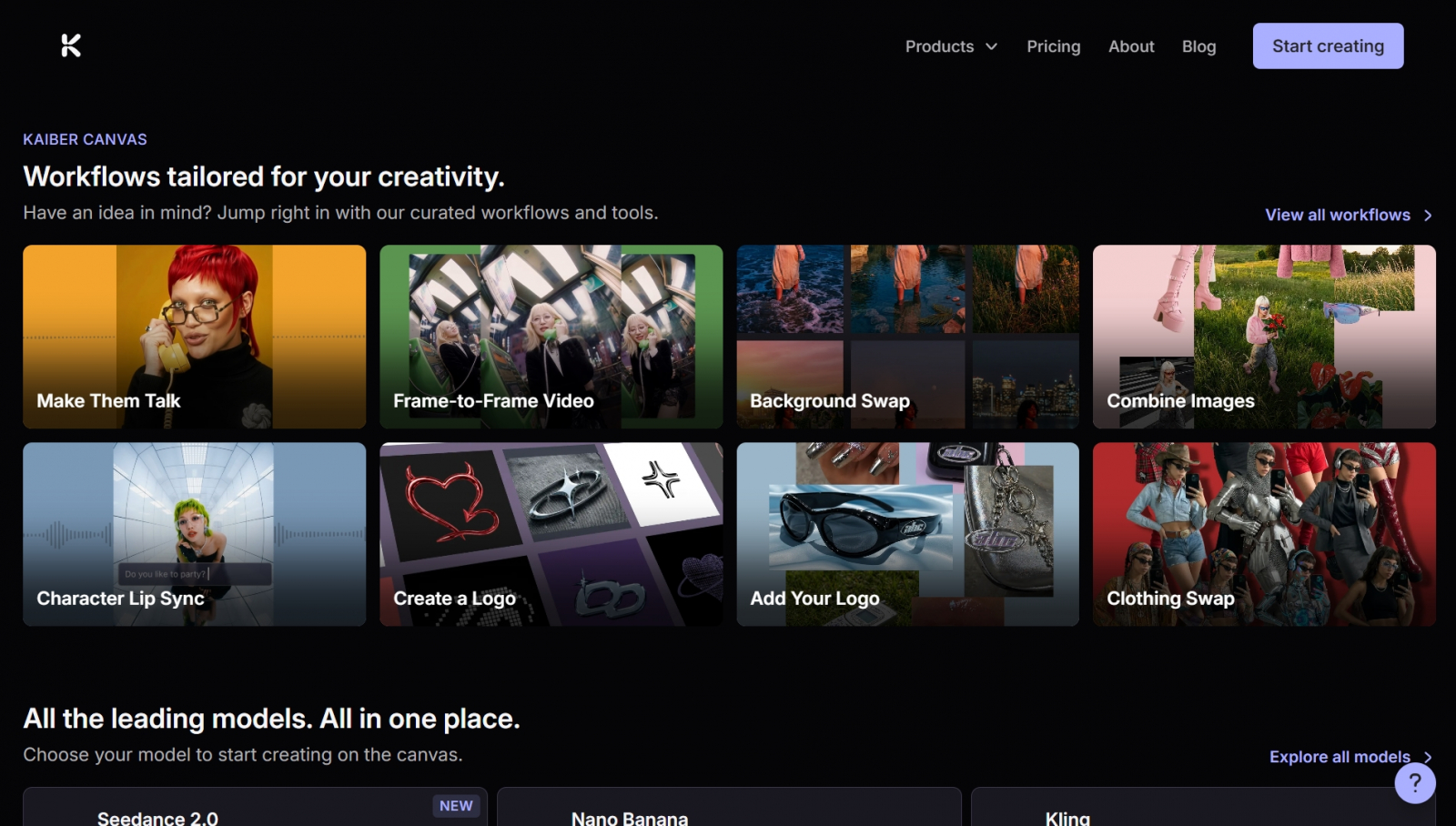Click the 'Workflows tailored for your creativity.' heading
Image resolution: width=1456 pixels, height=826 pixels.
[264, 176]
